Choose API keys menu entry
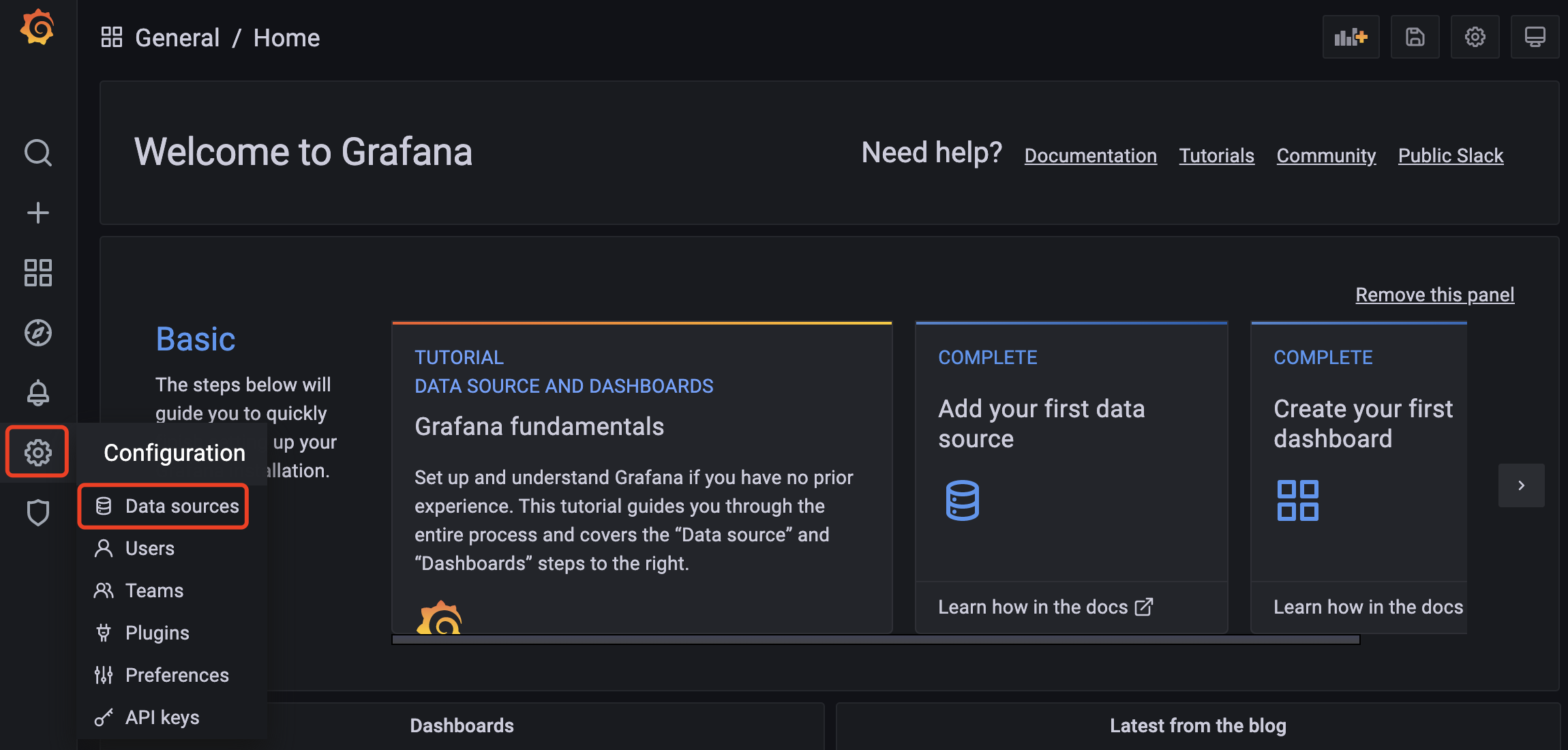This screenshot has height=750, width=1568. [162, 717]
